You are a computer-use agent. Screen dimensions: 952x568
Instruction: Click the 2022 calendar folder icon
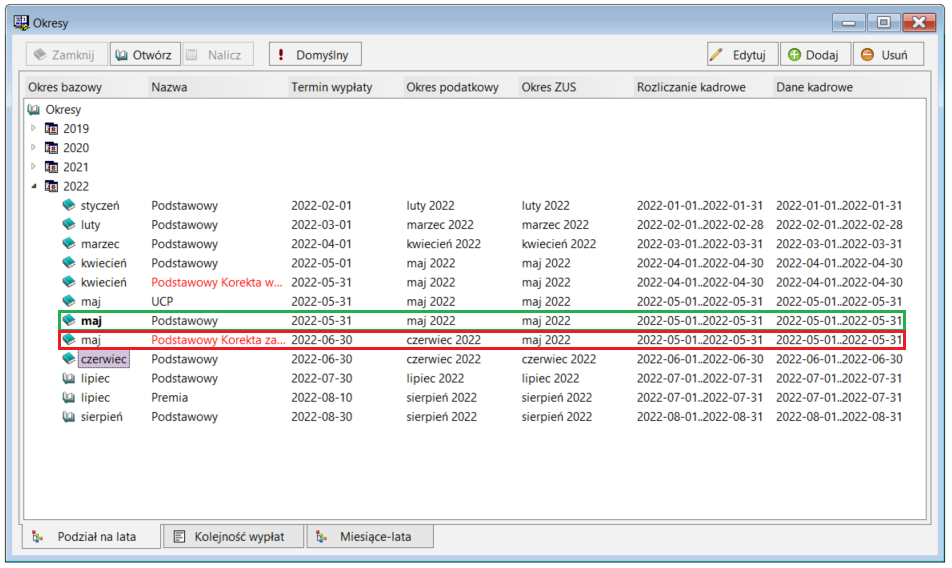coord(52,186)
